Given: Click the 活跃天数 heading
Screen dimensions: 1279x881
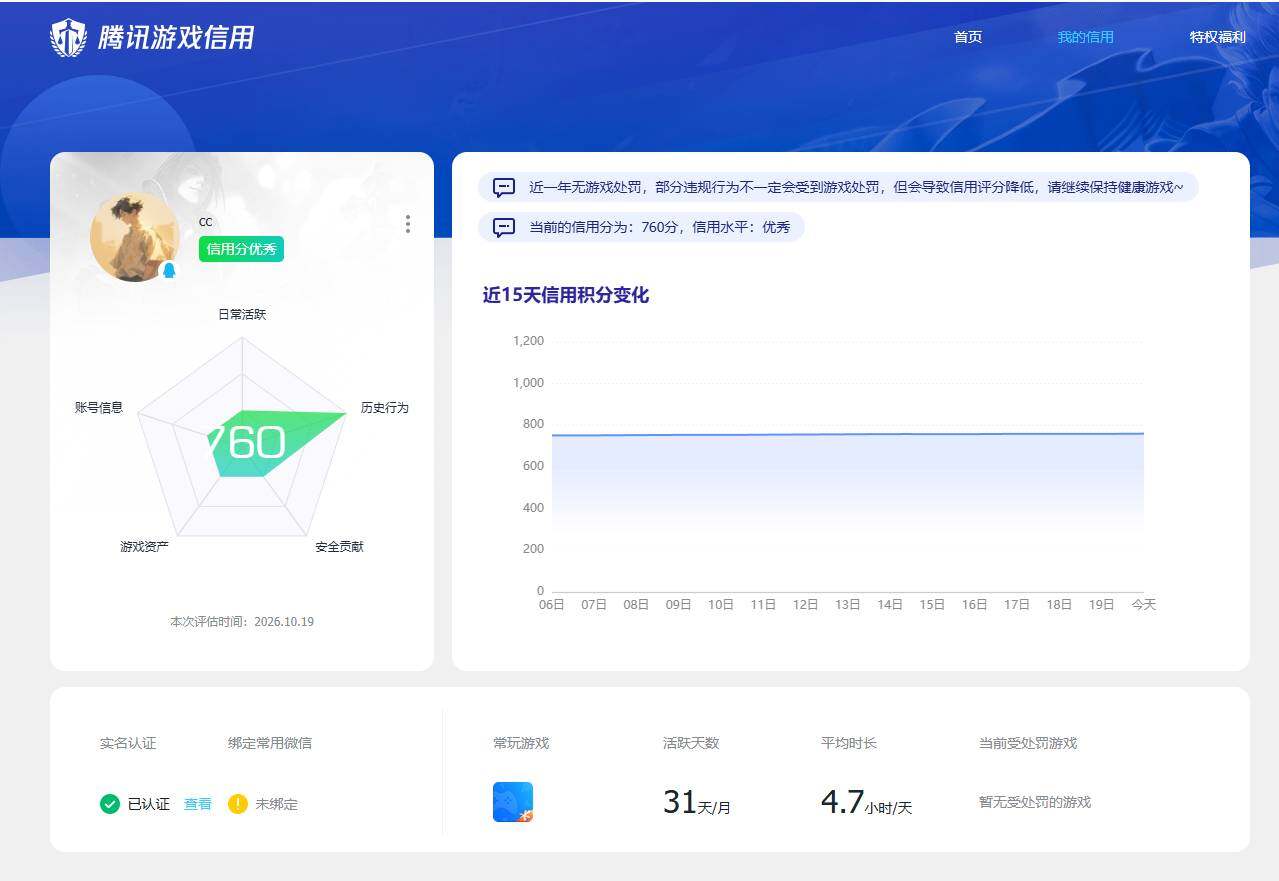Looking at the screenshot, I should pos(691,743).
